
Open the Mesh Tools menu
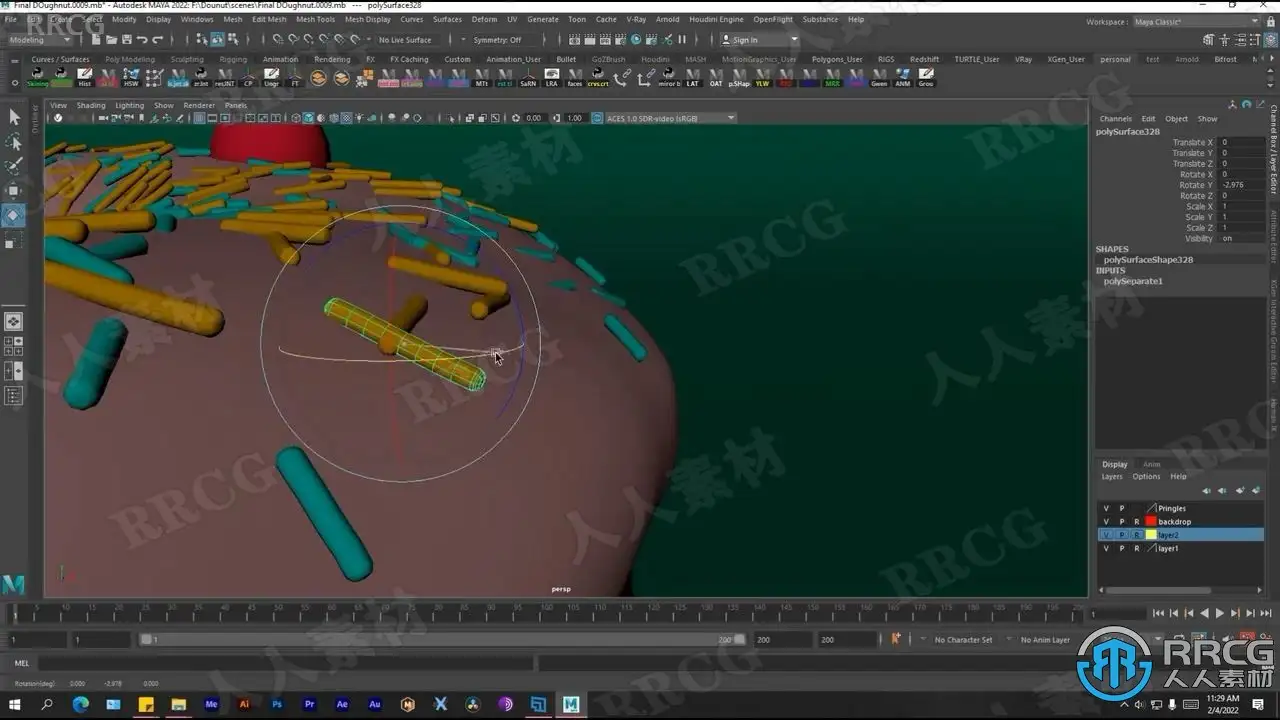click(315, 19)
